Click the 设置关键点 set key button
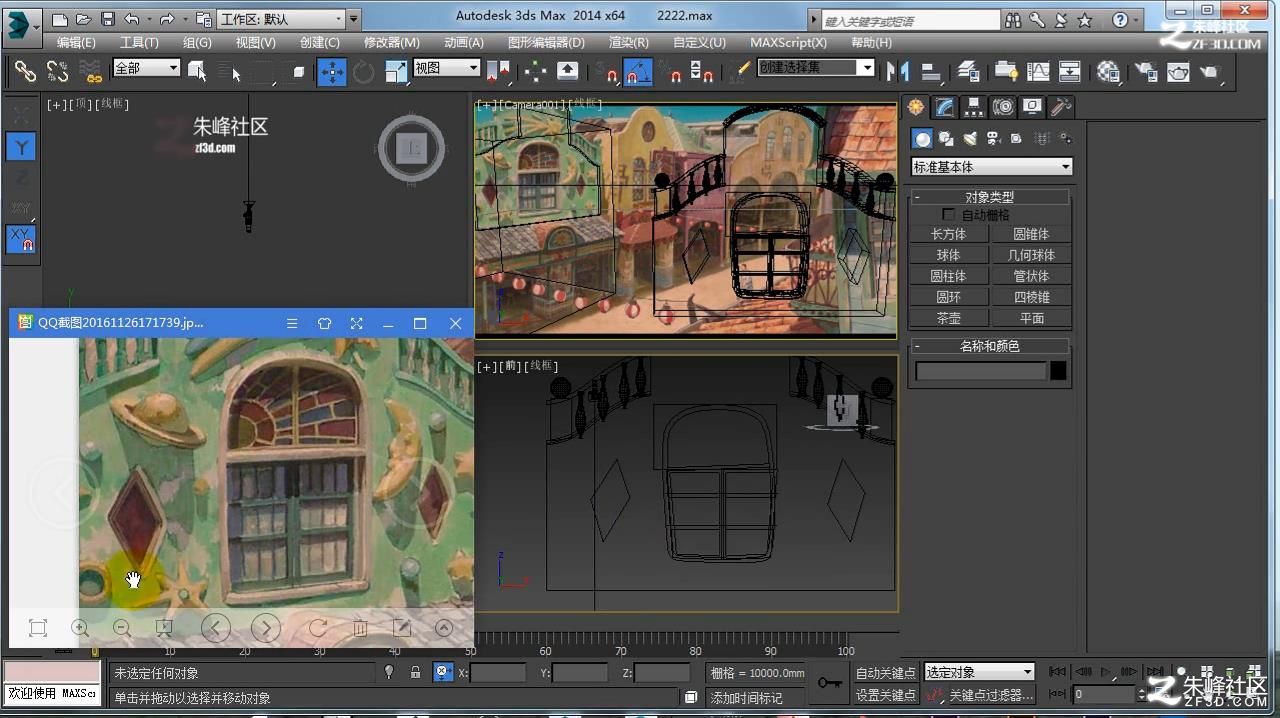1280x718 pixels. 886,695
